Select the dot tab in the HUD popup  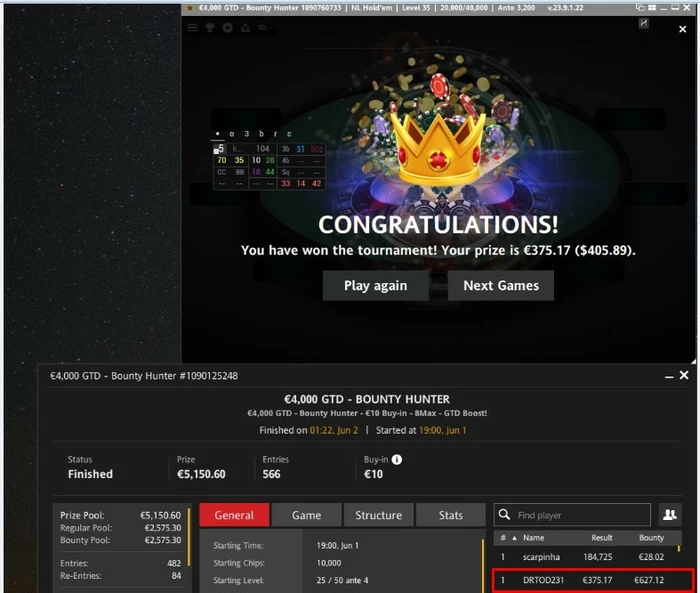click(217, 134)
